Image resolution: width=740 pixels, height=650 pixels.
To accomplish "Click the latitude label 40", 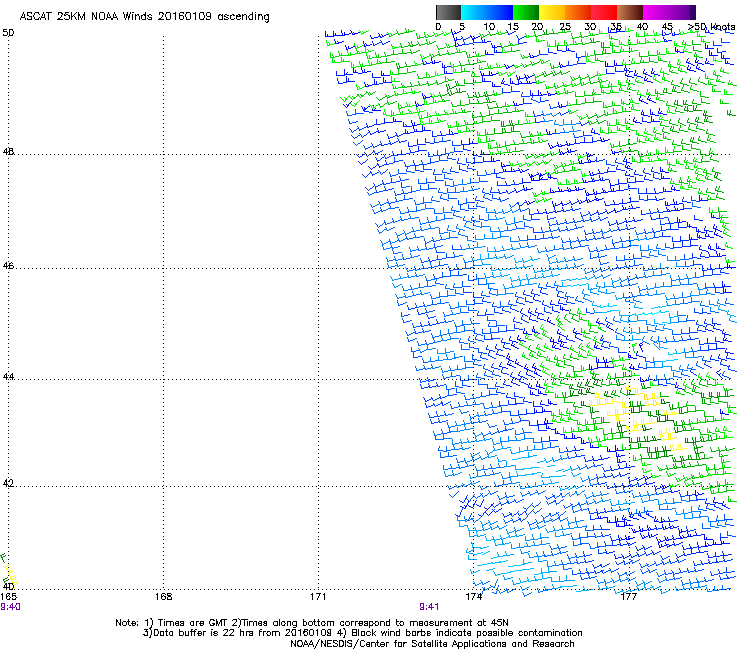I will point(8,587).
